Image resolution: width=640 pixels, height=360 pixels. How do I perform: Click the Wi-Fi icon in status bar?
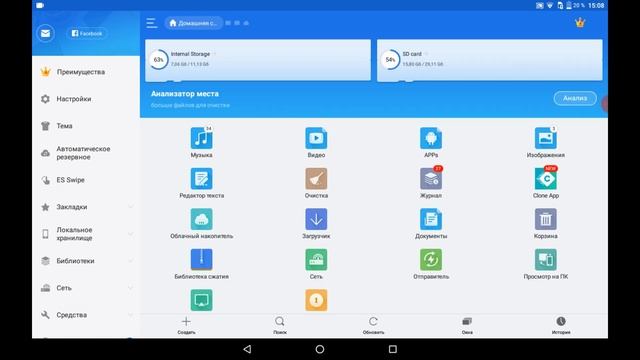click(550, 5)
